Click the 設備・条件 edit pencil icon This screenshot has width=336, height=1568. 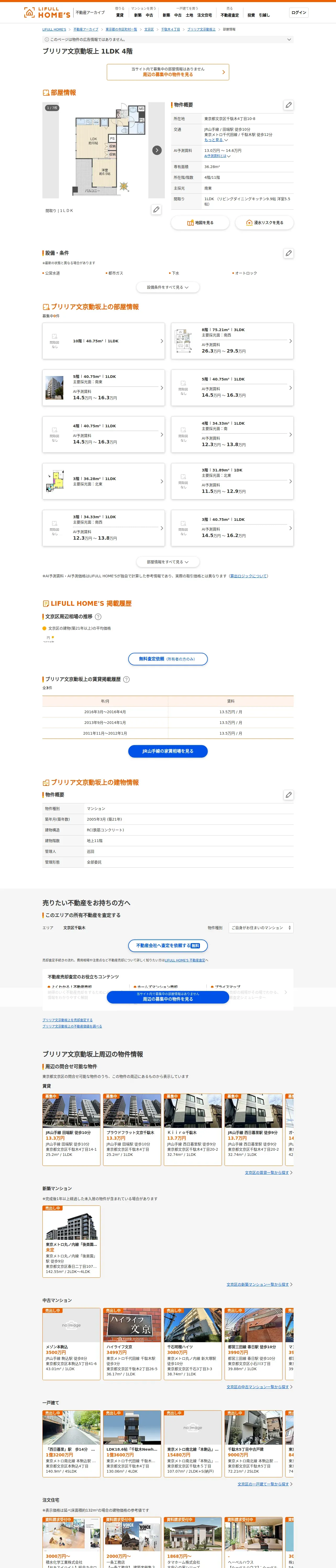(x=288, y=253)
